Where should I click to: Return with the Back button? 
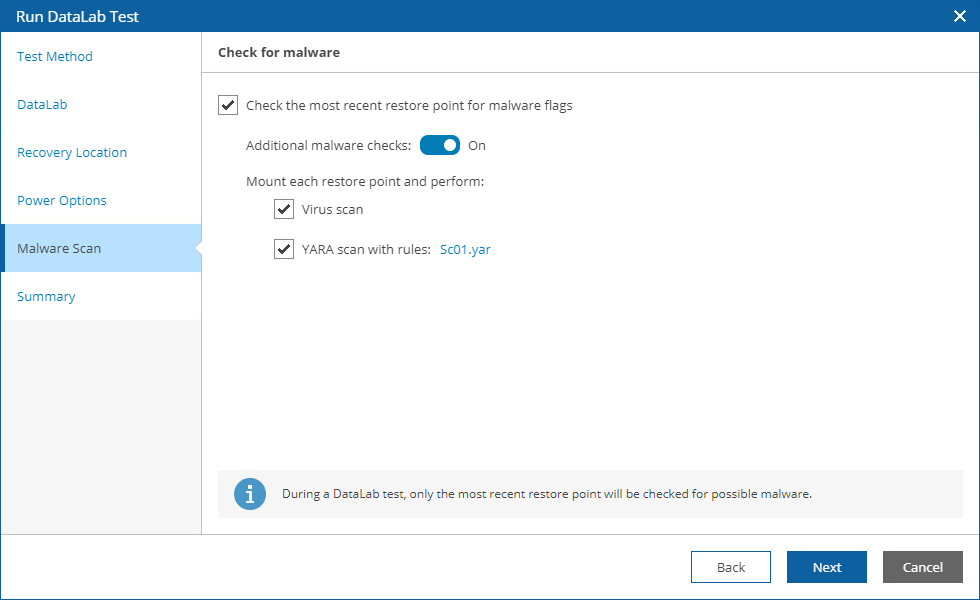coord(730,567)
